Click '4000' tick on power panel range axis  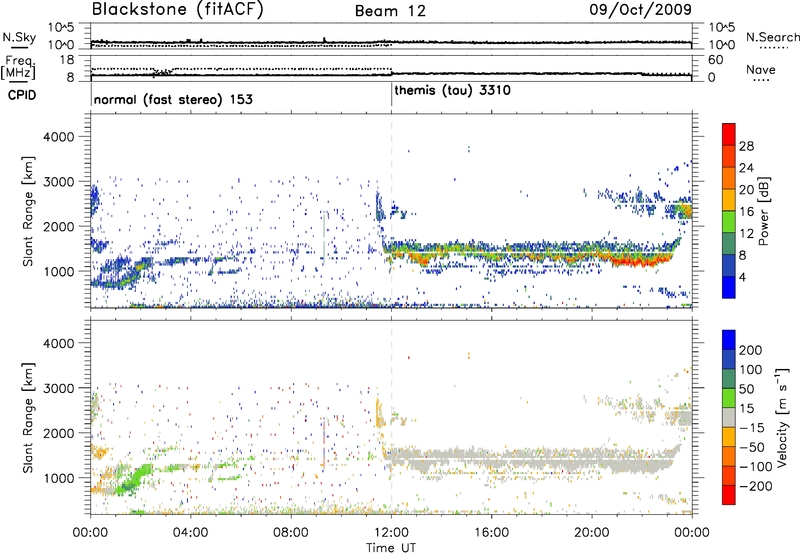pyautogui.click(x=58, y=137)
